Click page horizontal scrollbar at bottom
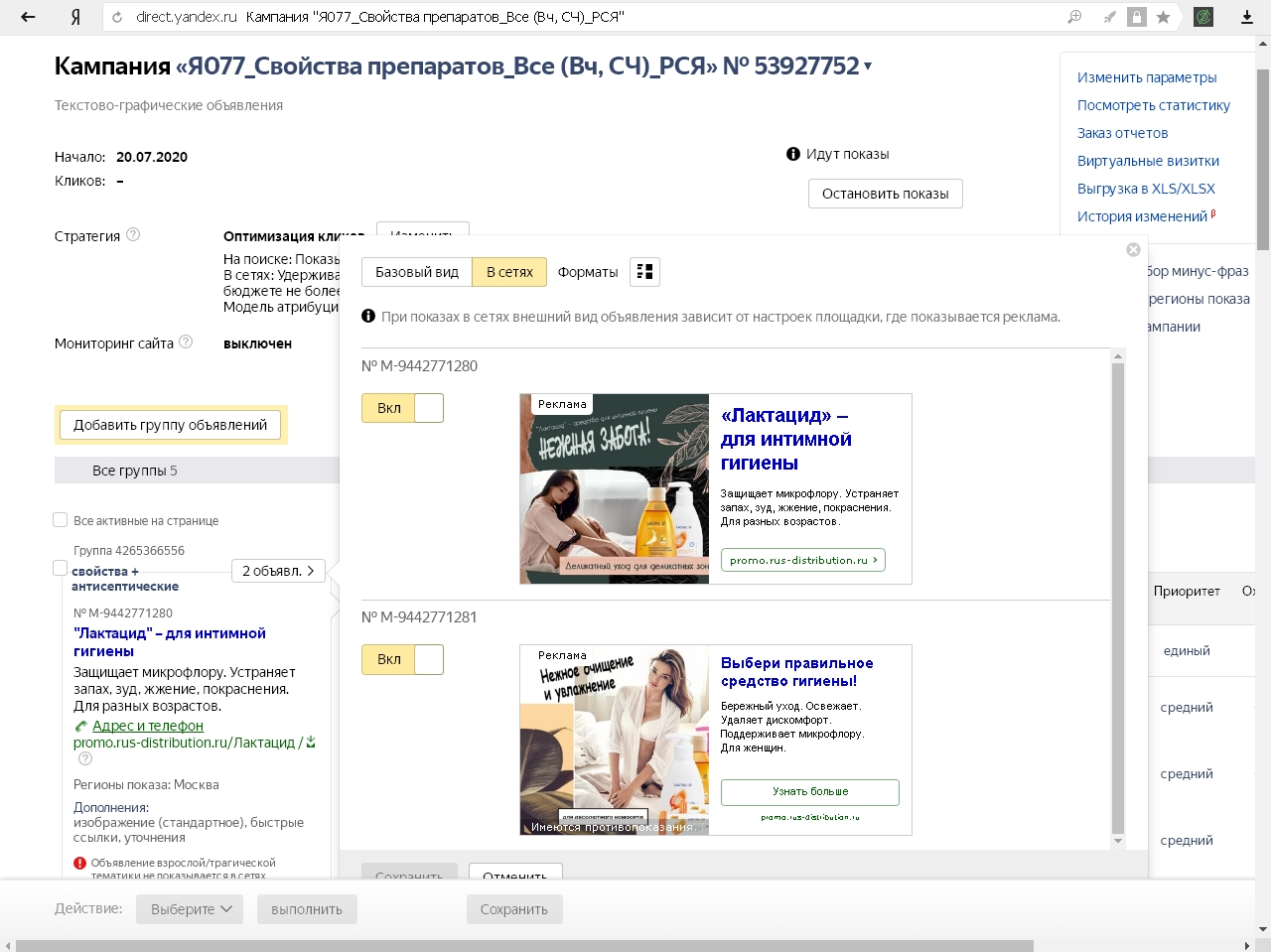Viewport: 1271px width, 952px height. click(x=524, y=946)
